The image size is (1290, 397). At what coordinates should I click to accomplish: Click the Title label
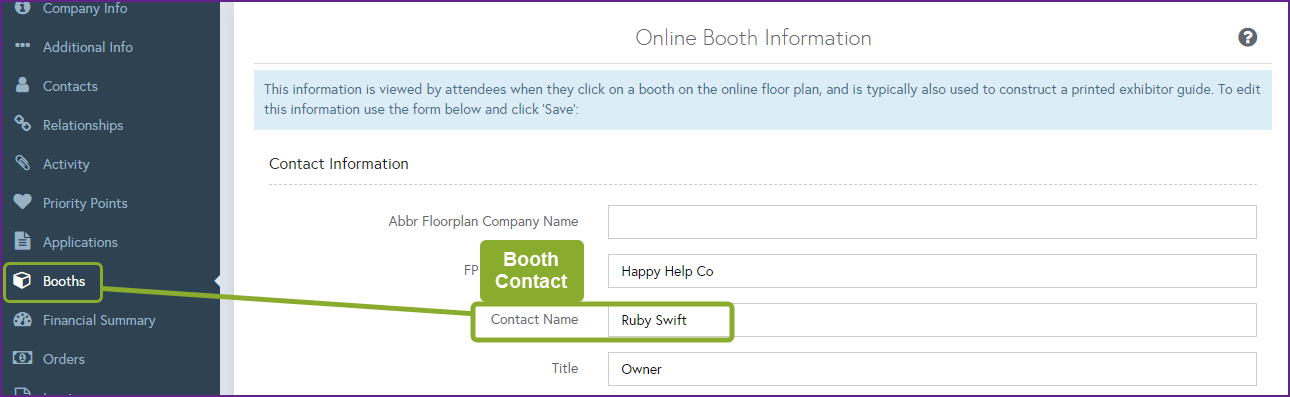click(565, 368)
